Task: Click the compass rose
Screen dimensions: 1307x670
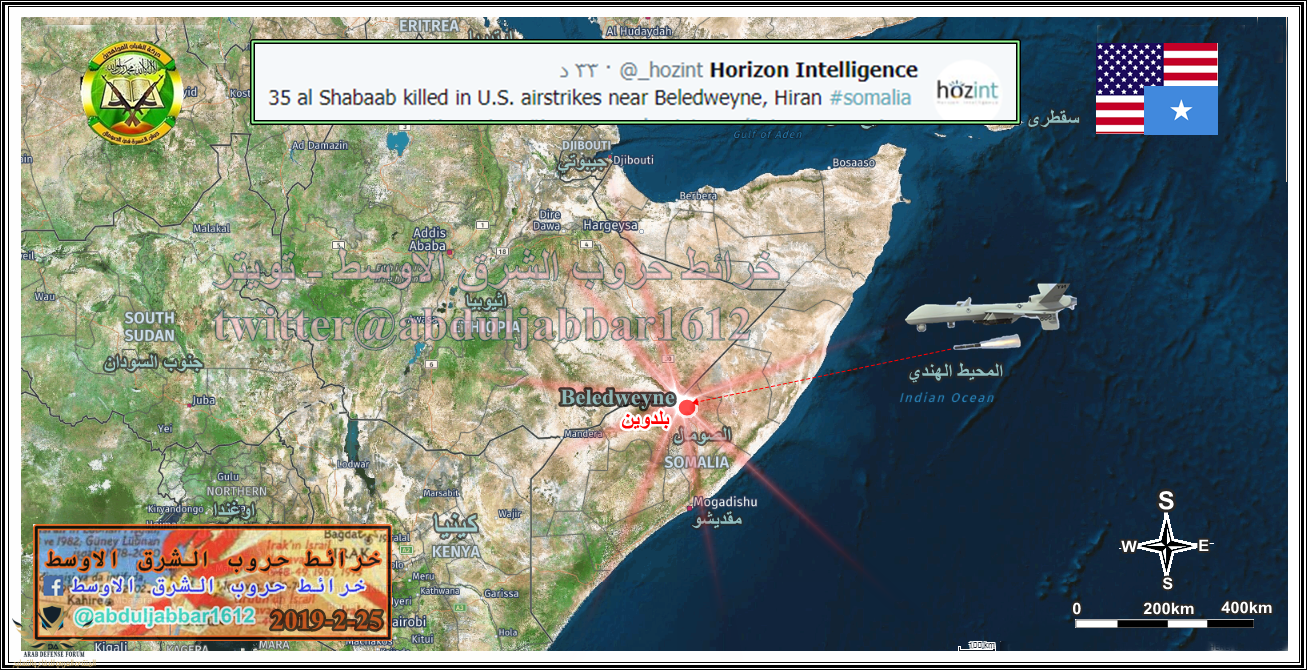Action: pyautogui.click(x=1167, y=545)
